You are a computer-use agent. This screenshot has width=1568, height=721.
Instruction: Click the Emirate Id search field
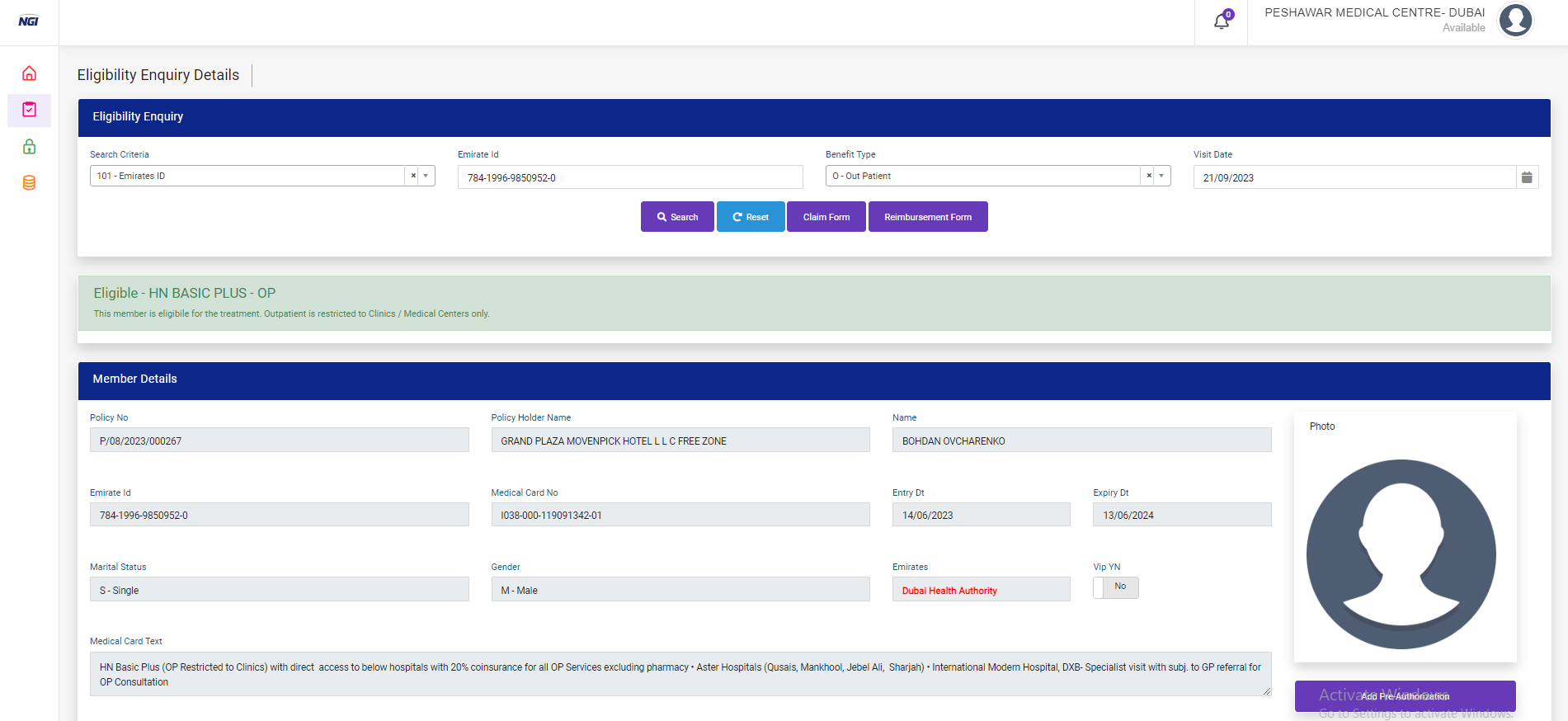click(x=630, y=177)
